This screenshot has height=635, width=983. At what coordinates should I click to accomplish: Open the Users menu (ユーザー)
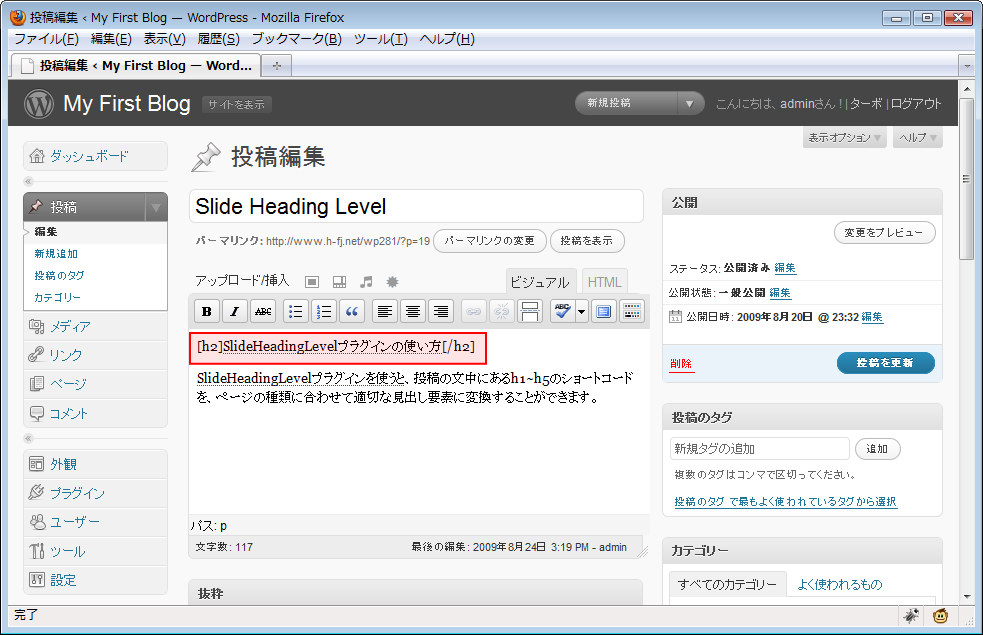click(x=95, y=522)
